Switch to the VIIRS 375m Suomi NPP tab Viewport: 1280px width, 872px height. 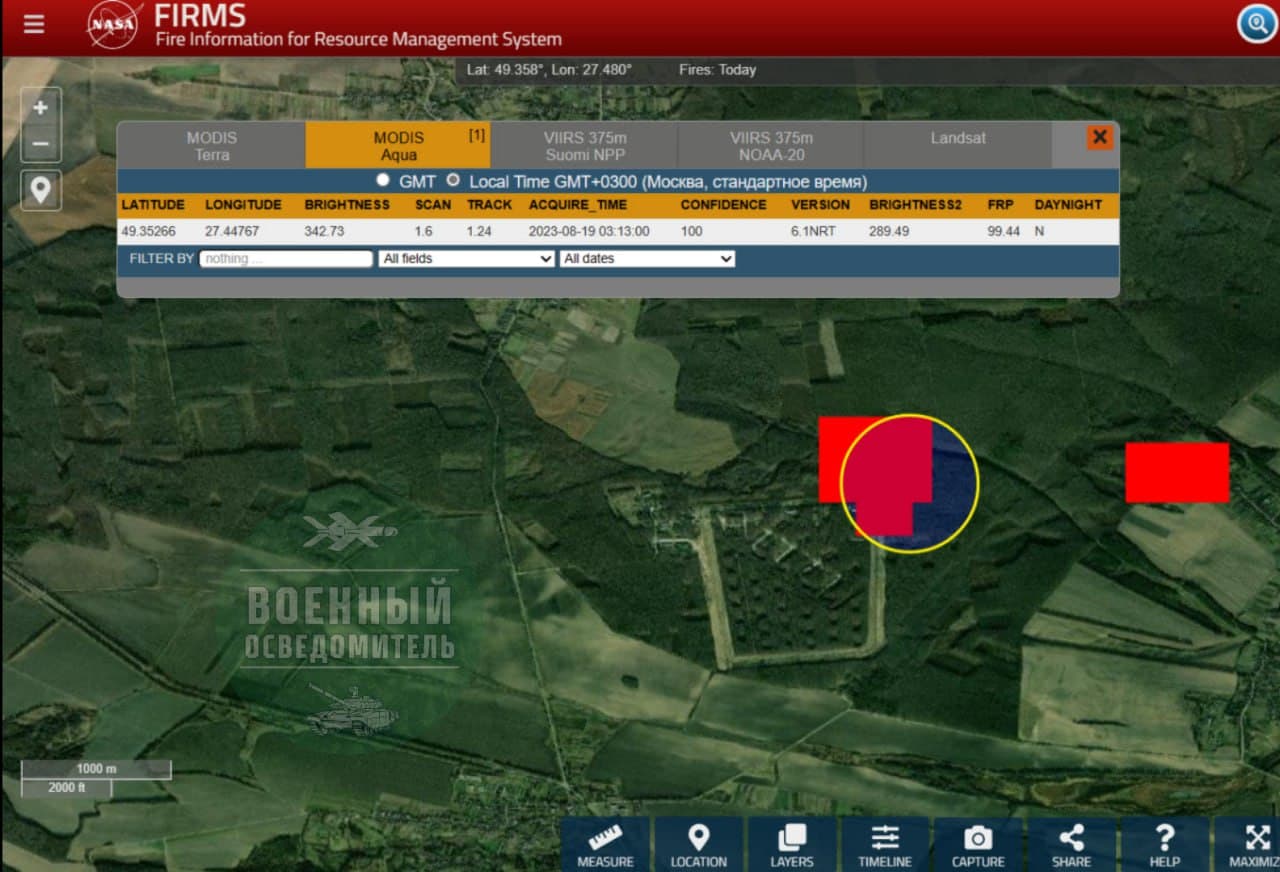[585, 146]
